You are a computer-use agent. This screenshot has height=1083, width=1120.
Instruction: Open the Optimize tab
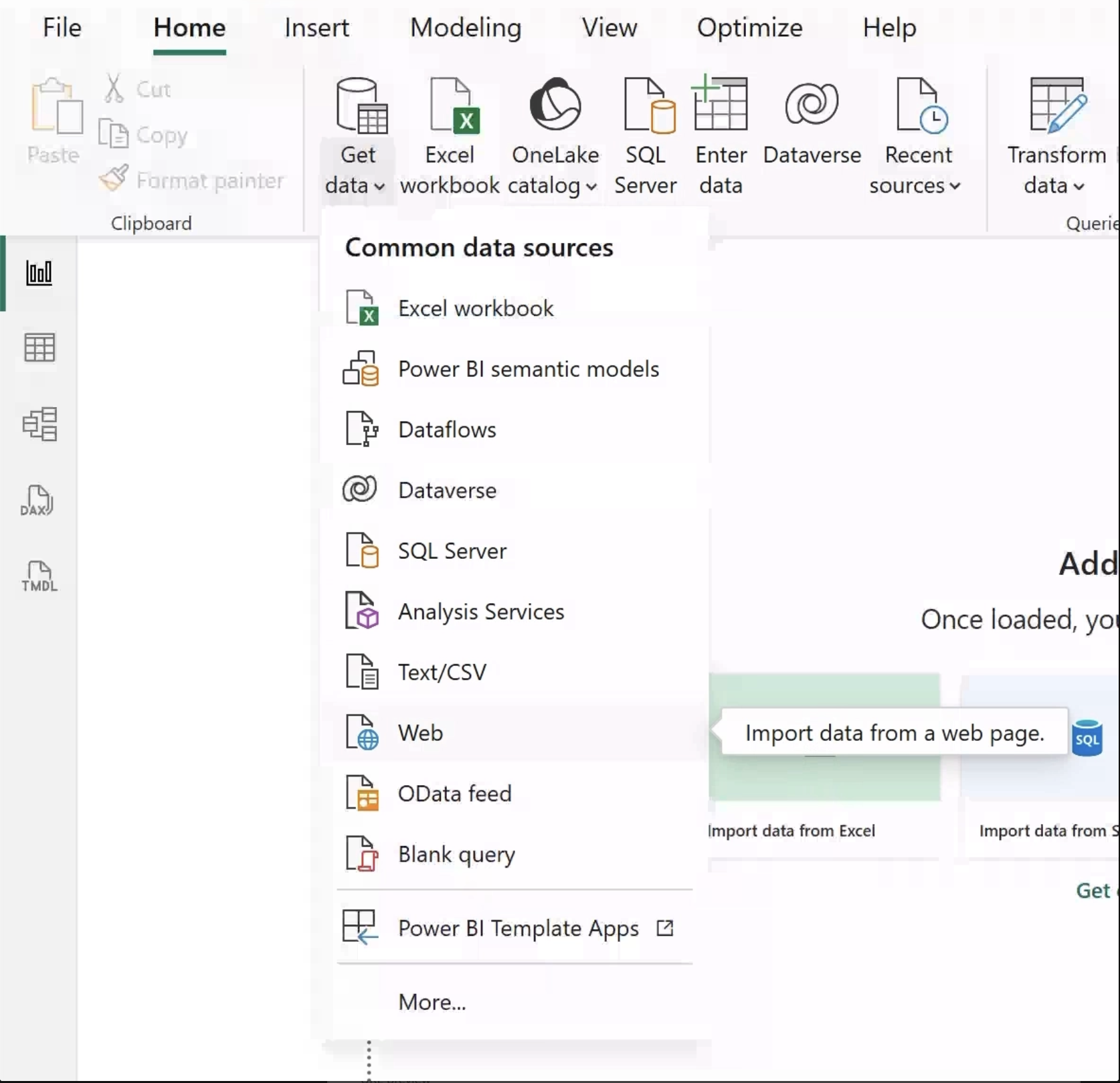click(749, 27)
